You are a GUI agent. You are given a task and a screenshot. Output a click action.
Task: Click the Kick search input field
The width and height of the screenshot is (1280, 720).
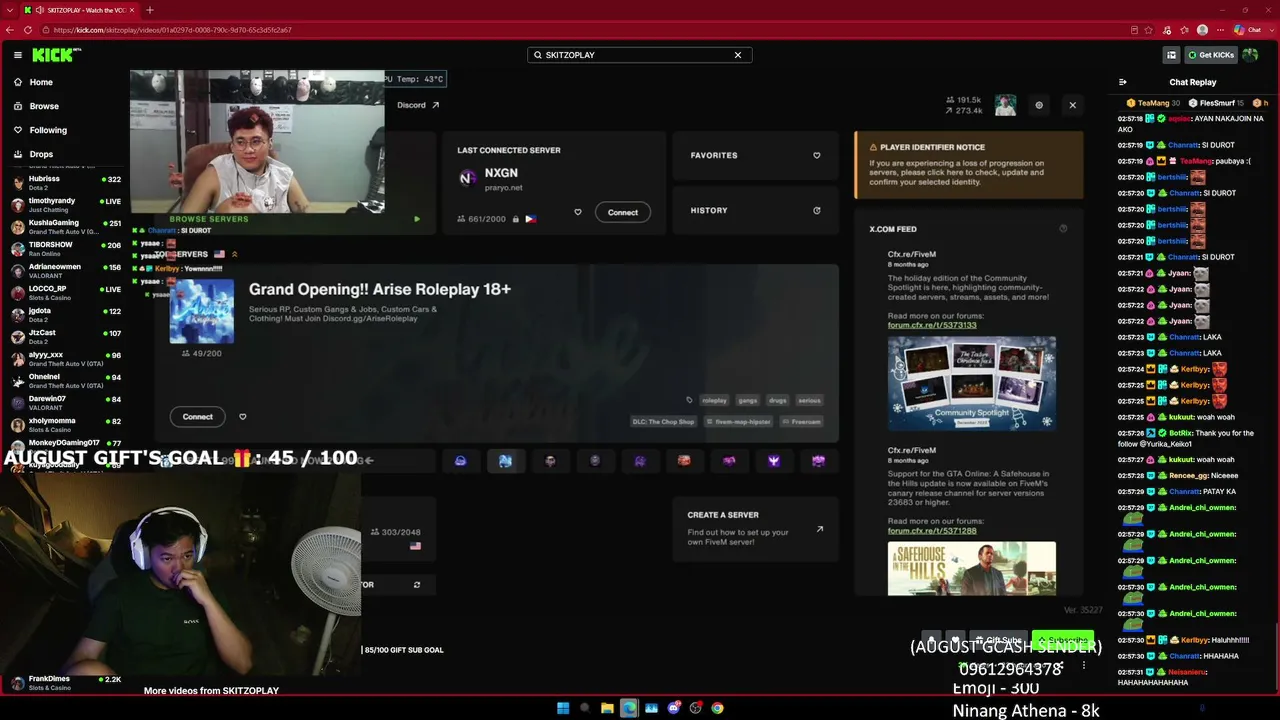tap(639, 55)
